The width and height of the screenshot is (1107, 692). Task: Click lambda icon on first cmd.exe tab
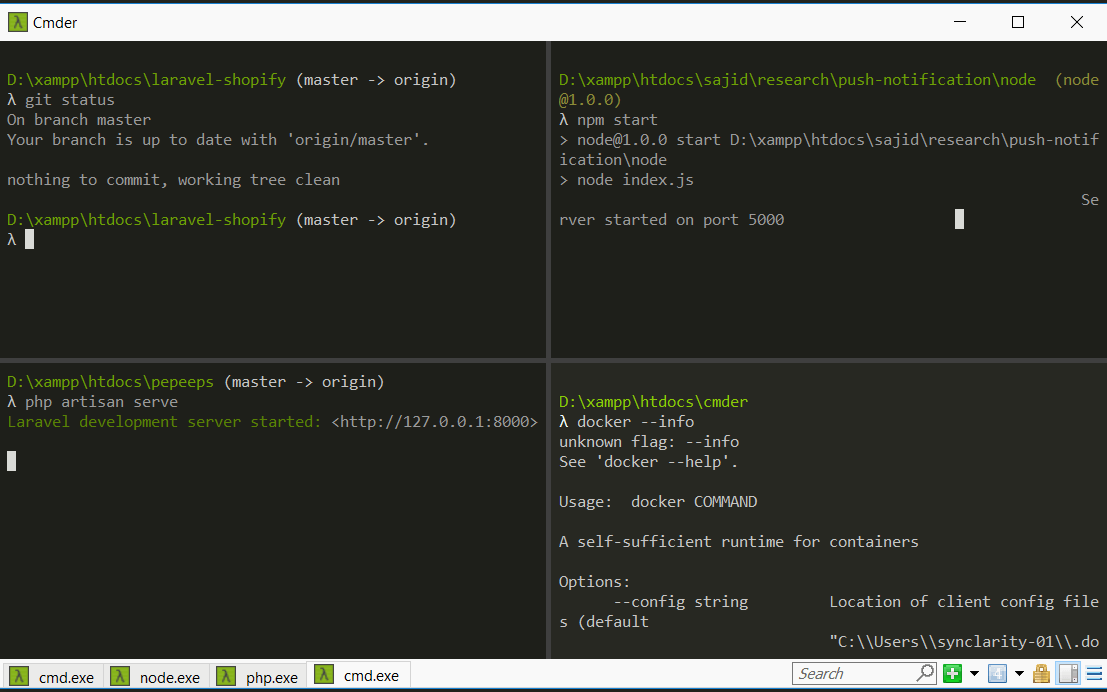point(19,676)
